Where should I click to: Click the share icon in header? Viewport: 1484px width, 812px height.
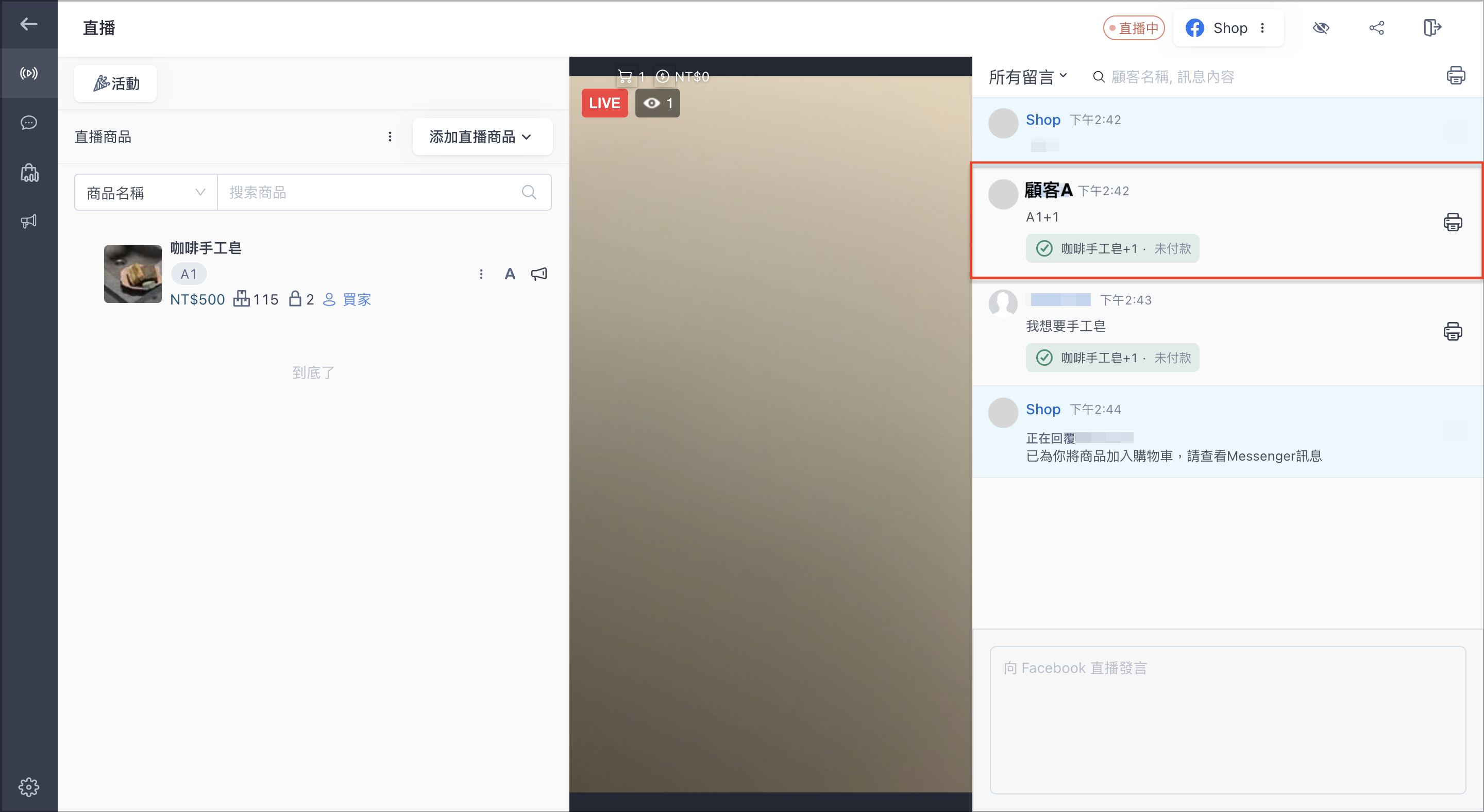tap(1377, 28)
